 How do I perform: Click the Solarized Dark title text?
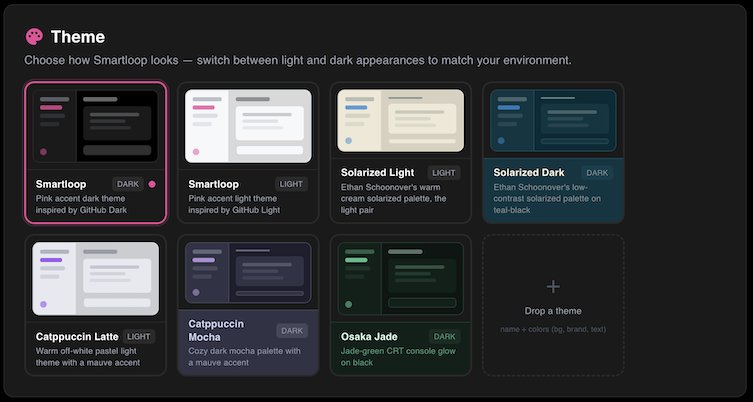(x=529, y=172)
